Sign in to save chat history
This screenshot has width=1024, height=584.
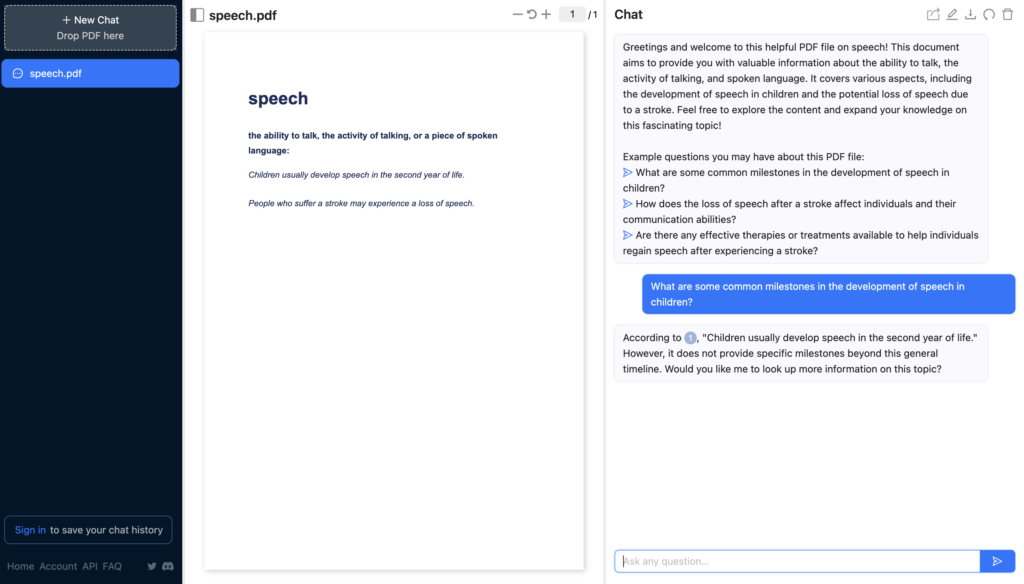coord(30,529)
